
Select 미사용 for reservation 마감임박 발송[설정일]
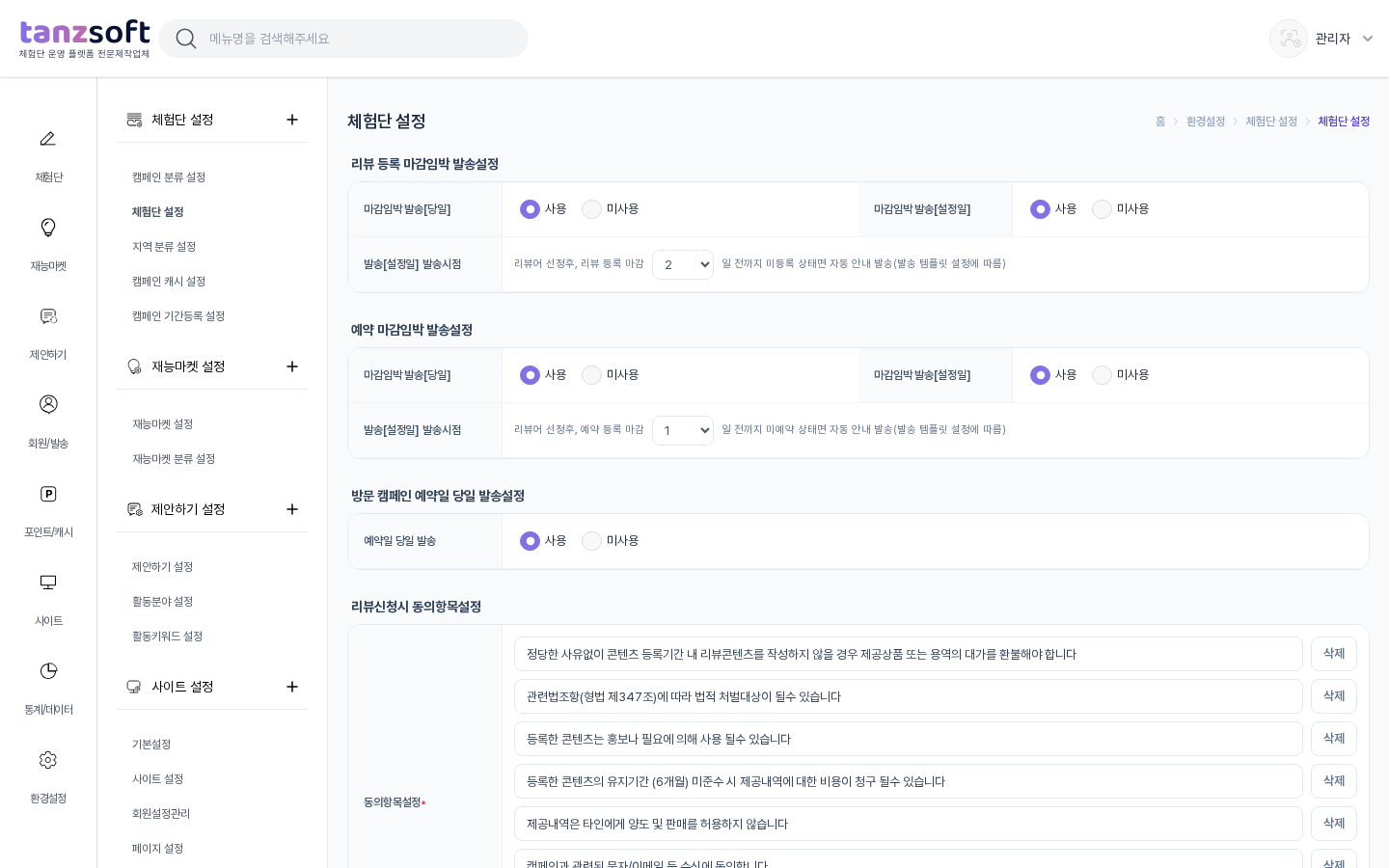point(1102,375)
